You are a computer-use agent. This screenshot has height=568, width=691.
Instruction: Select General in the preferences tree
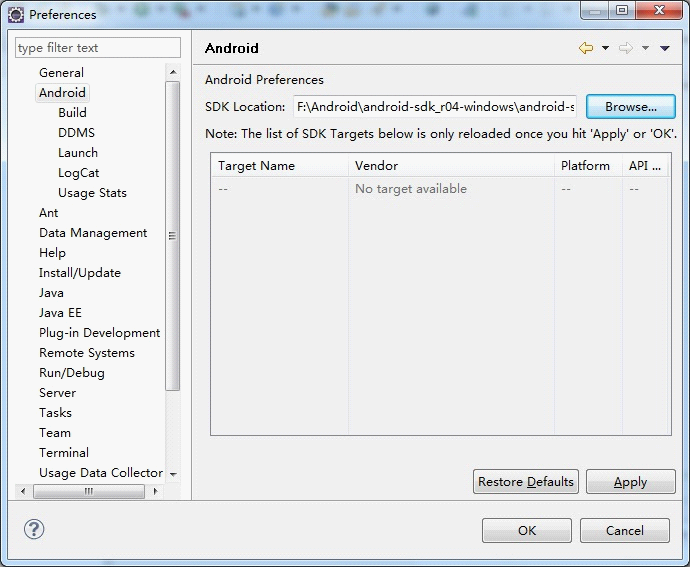click(x=61, y=73)
